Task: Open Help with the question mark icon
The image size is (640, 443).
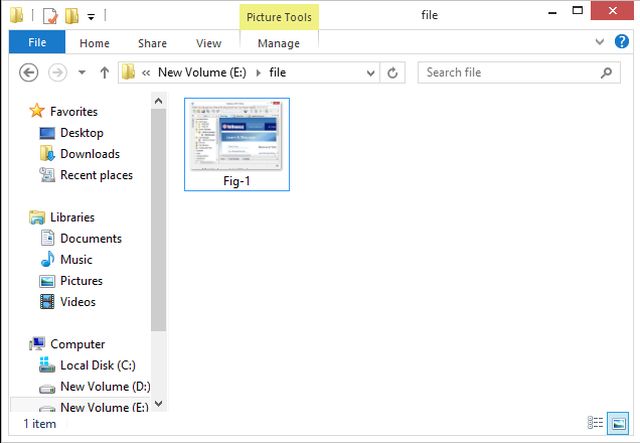Action: [x=622, y=41]
